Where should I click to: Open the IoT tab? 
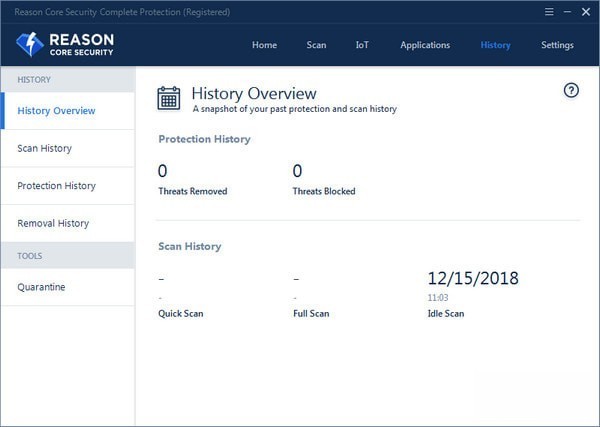[362, 45]
